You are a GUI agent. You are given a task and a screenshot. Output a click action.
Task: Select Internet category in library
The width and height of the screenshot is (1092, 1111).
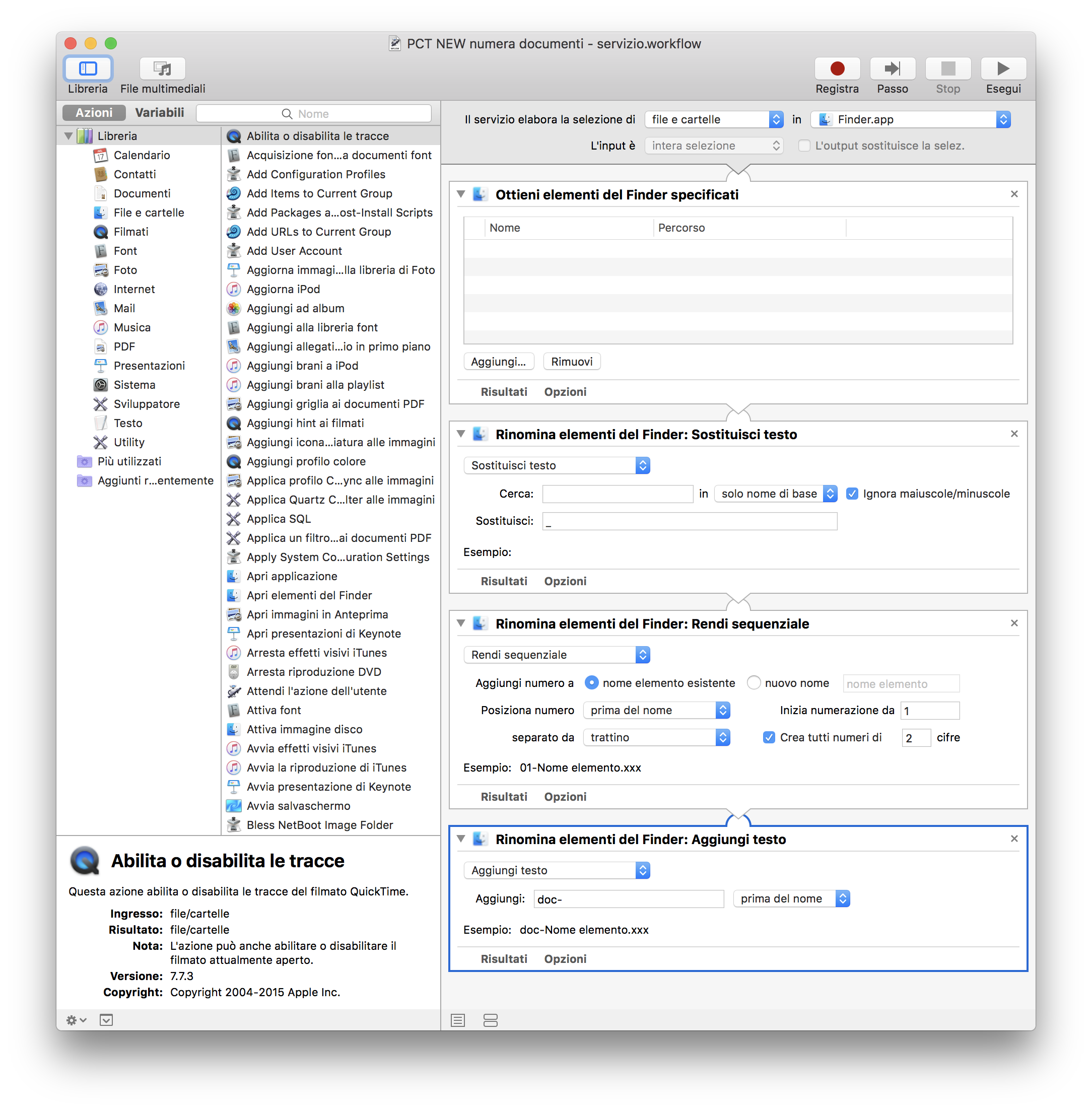point(134,289)
